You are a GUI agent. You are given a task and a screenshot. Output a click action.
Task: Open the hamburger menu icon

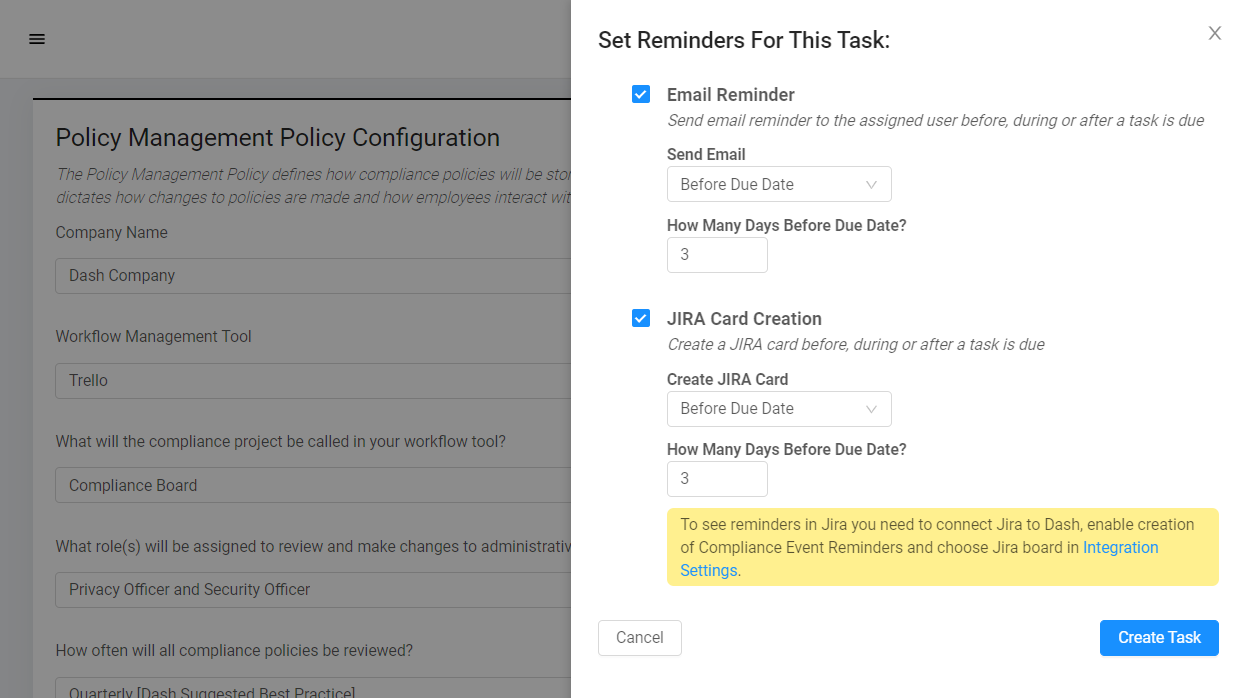pyautogui.click(x=37, y=39)
